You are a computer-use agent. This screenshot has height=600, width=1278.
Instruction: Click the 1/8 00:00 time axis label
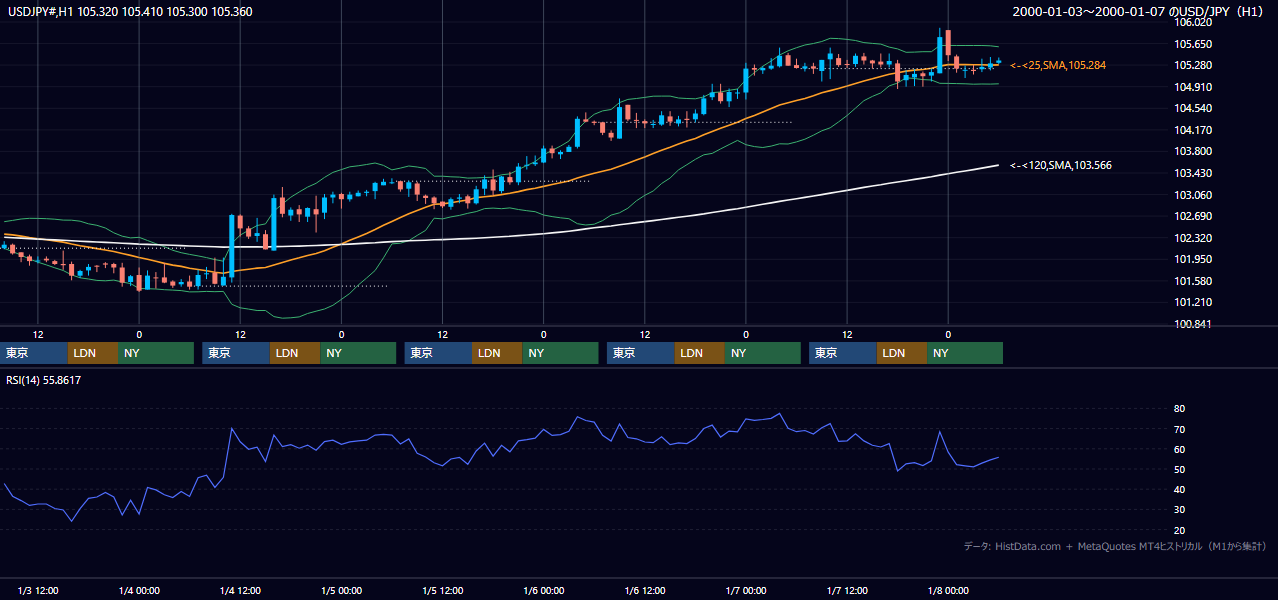click(x=948, y=591)
